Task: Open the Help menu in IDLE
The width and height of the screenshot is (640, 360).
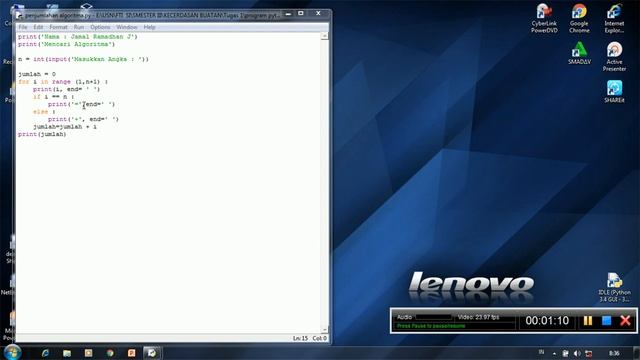Action: click(149, 27)
